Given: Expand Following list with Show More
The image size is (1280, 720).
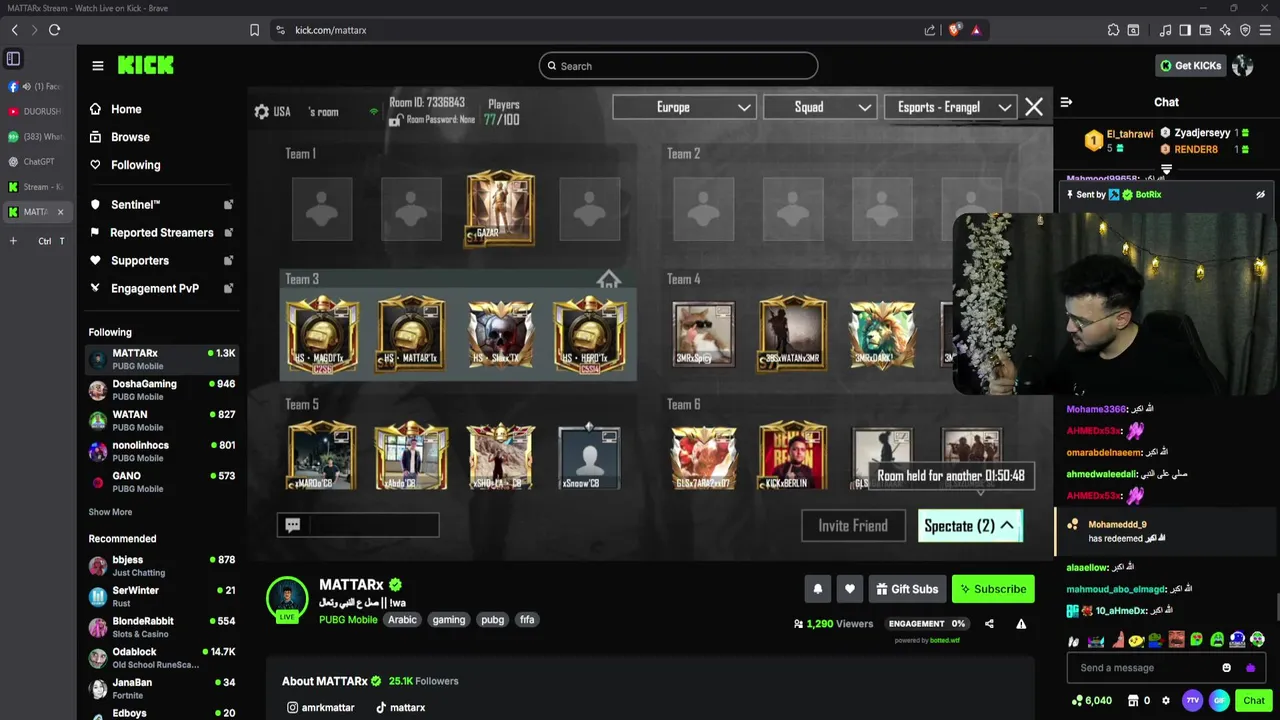Looking at the screenshot, I should coord(110,512).
